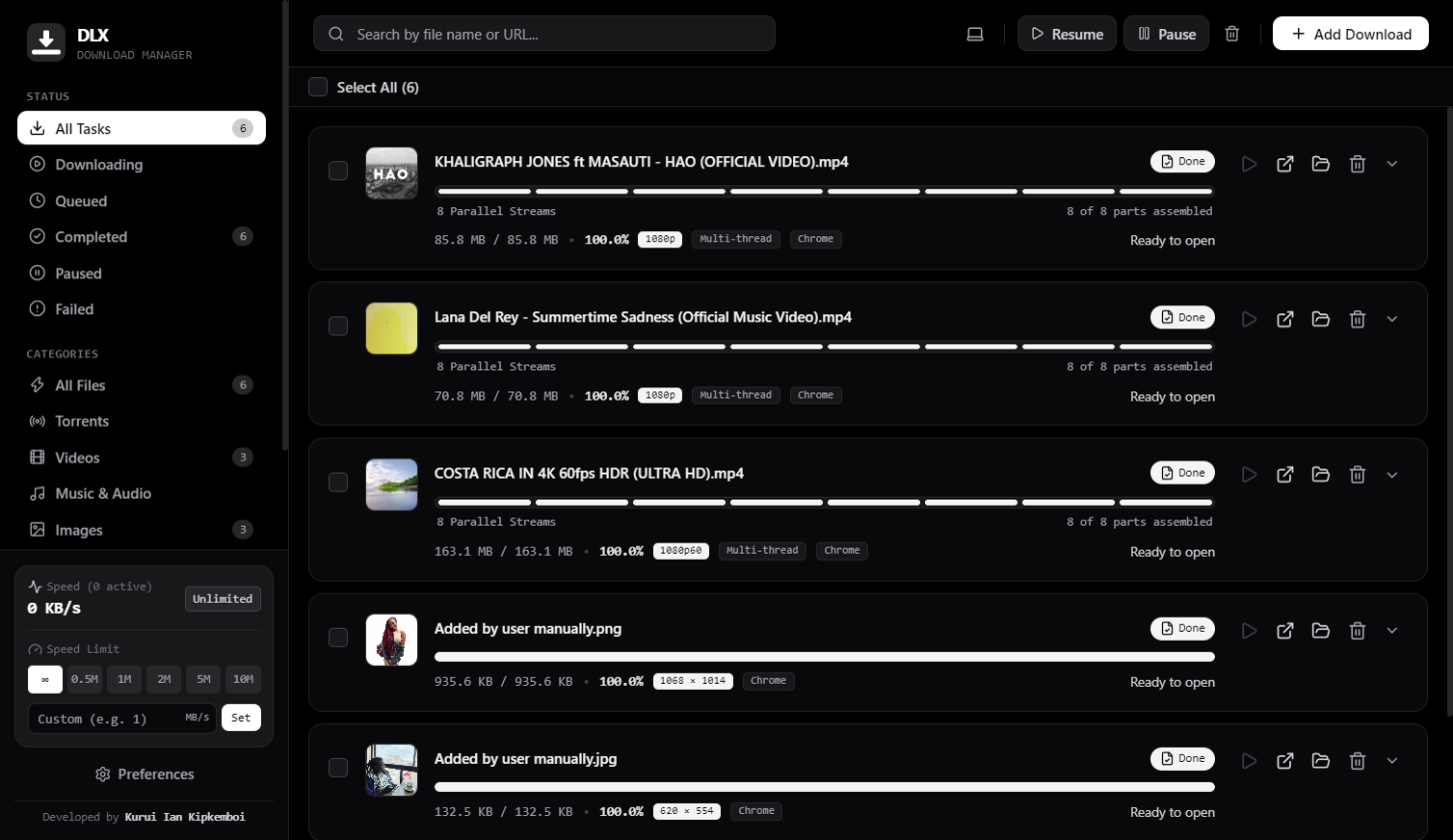The width and height of the screenshot is (1453, 840).
Task: Check the COSTA RICA download checkbox
Action: tap(338, 482)
